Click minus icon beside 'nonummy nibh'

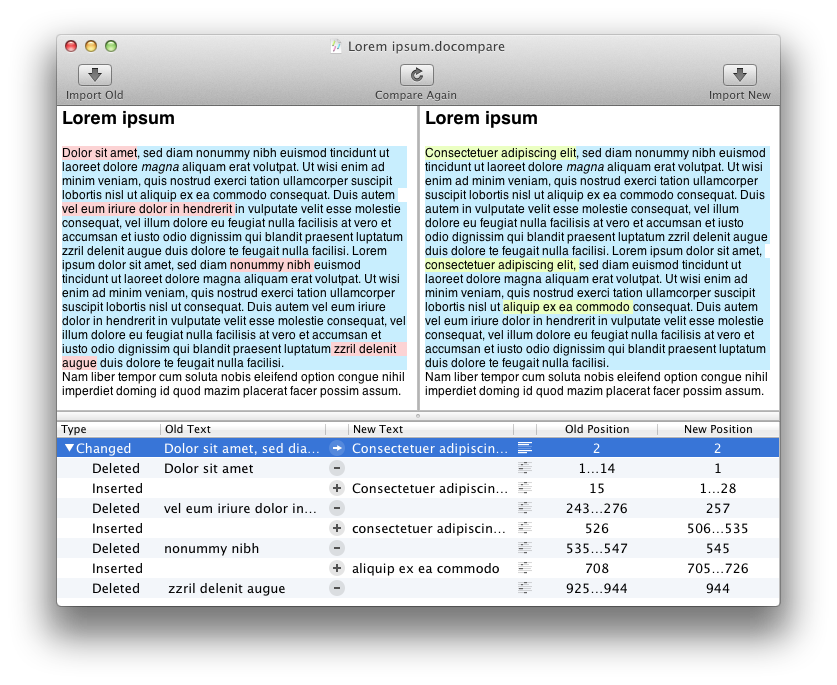pos(337,549)
